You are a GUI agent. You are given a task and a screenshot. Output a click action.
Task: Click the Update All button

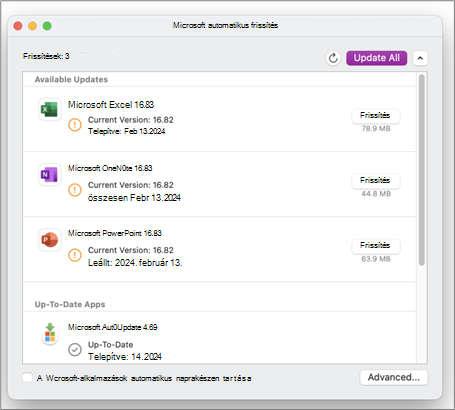pyautogui.click(x=376, y=58)
